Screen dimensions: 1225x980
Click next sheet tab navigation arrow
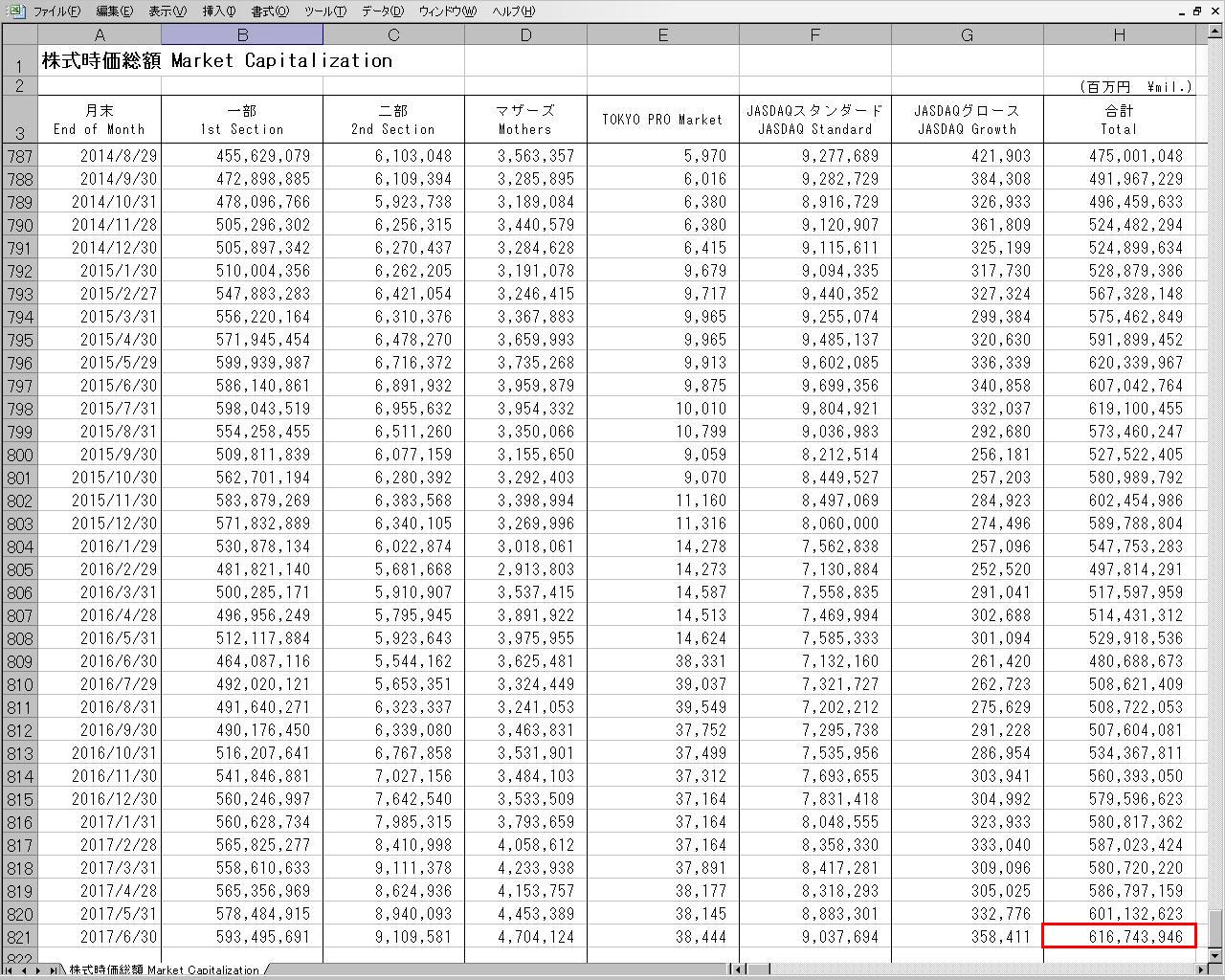click(39, 969)
